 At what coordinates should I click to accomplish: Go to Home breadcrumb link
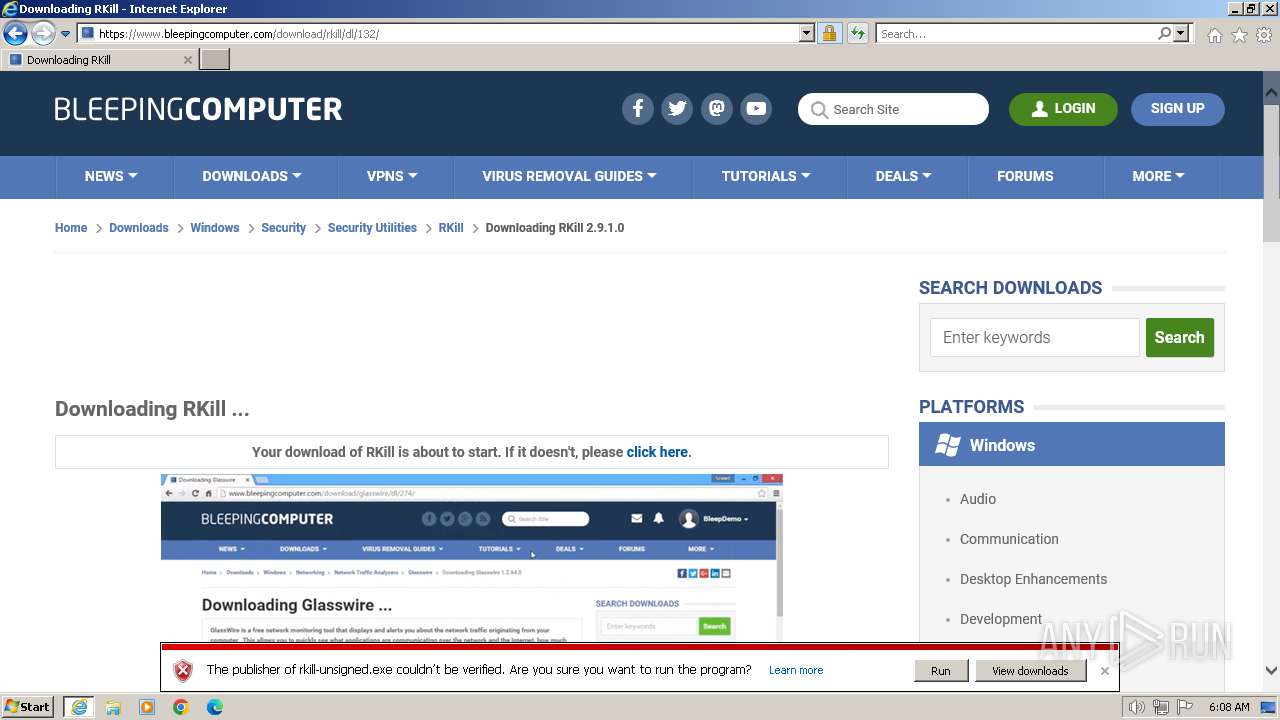tap(71, 228)
